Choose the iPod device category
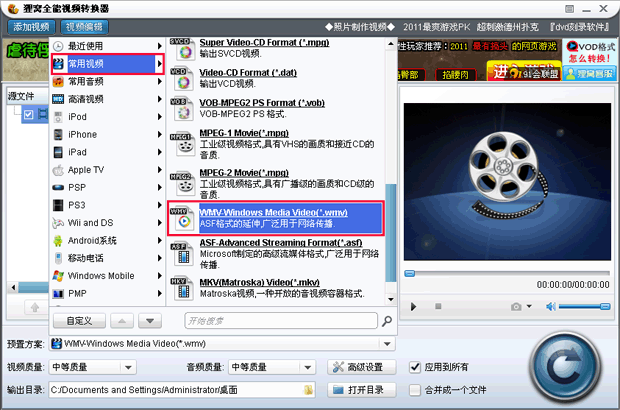The height and width of the screenshot is (410, 620). point(107,117)
